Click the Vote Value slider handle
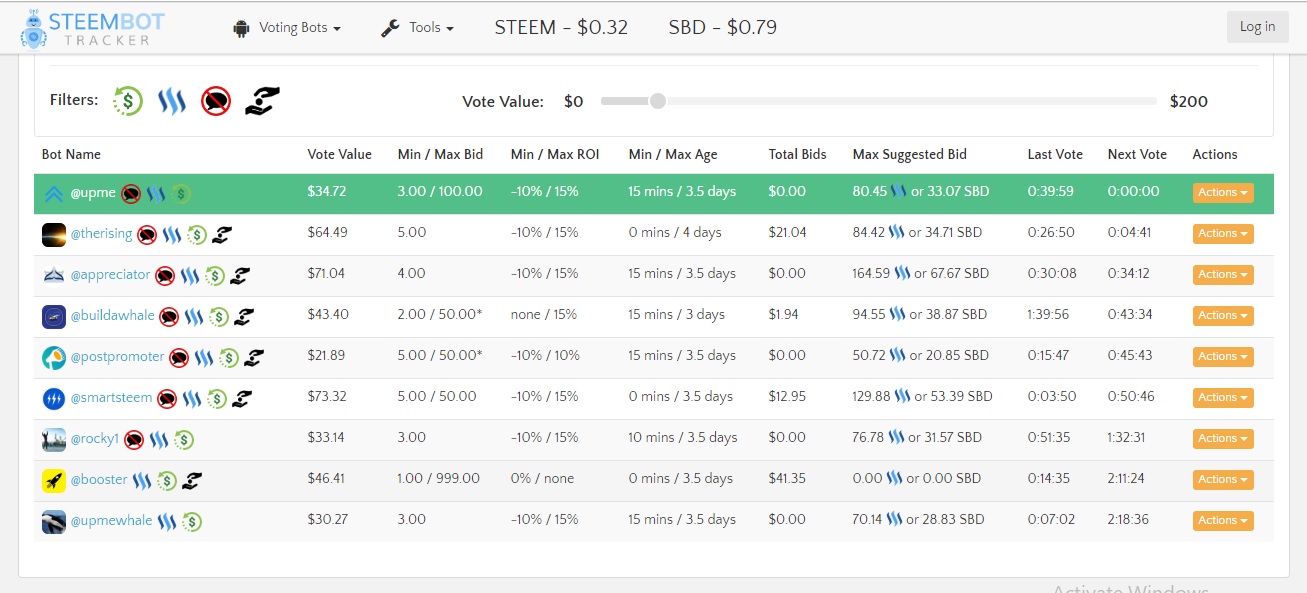This screenshot has height=593, width=1307. click(657, 101)
